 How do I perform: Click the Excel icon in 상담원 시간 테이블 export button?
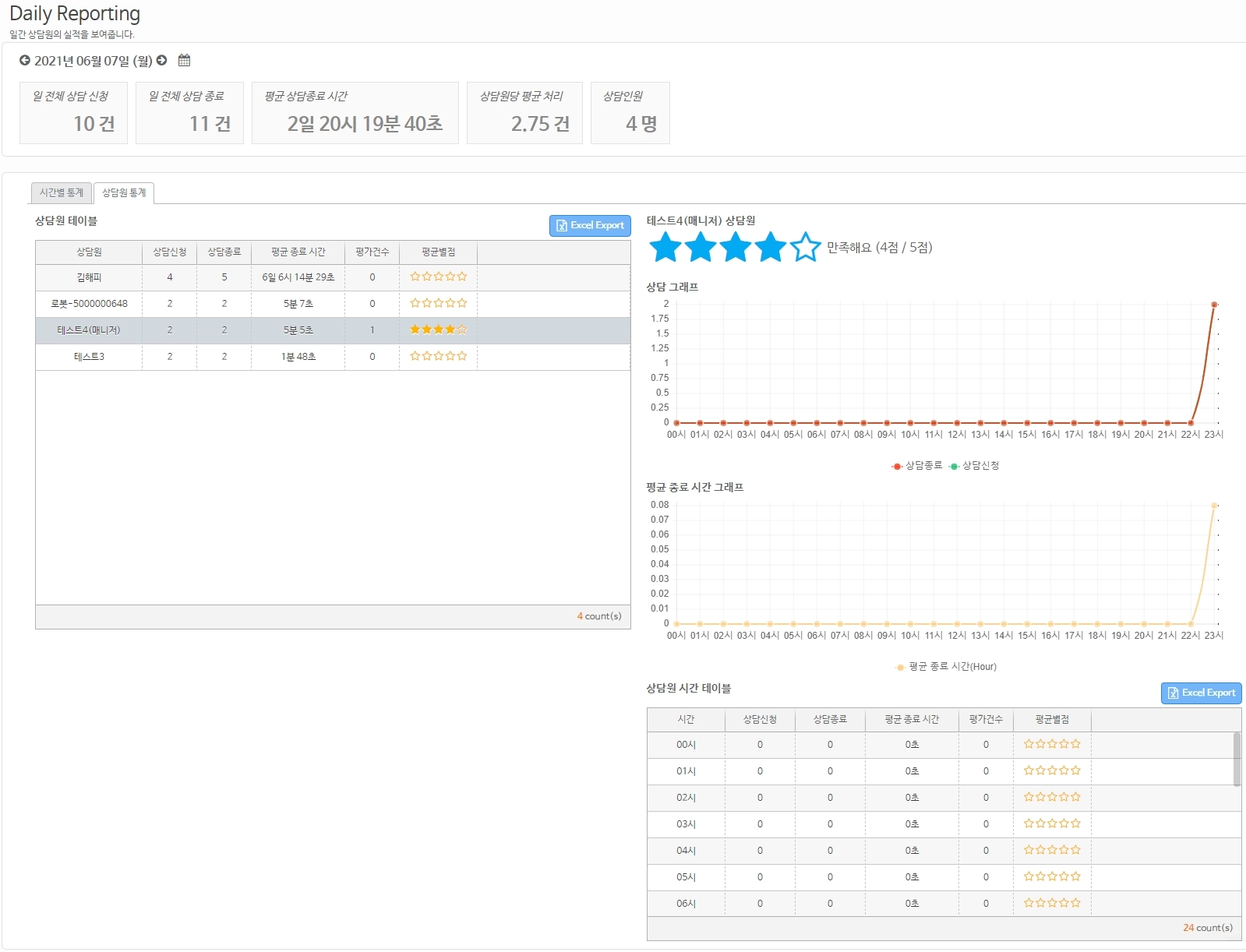[1173, 693]
